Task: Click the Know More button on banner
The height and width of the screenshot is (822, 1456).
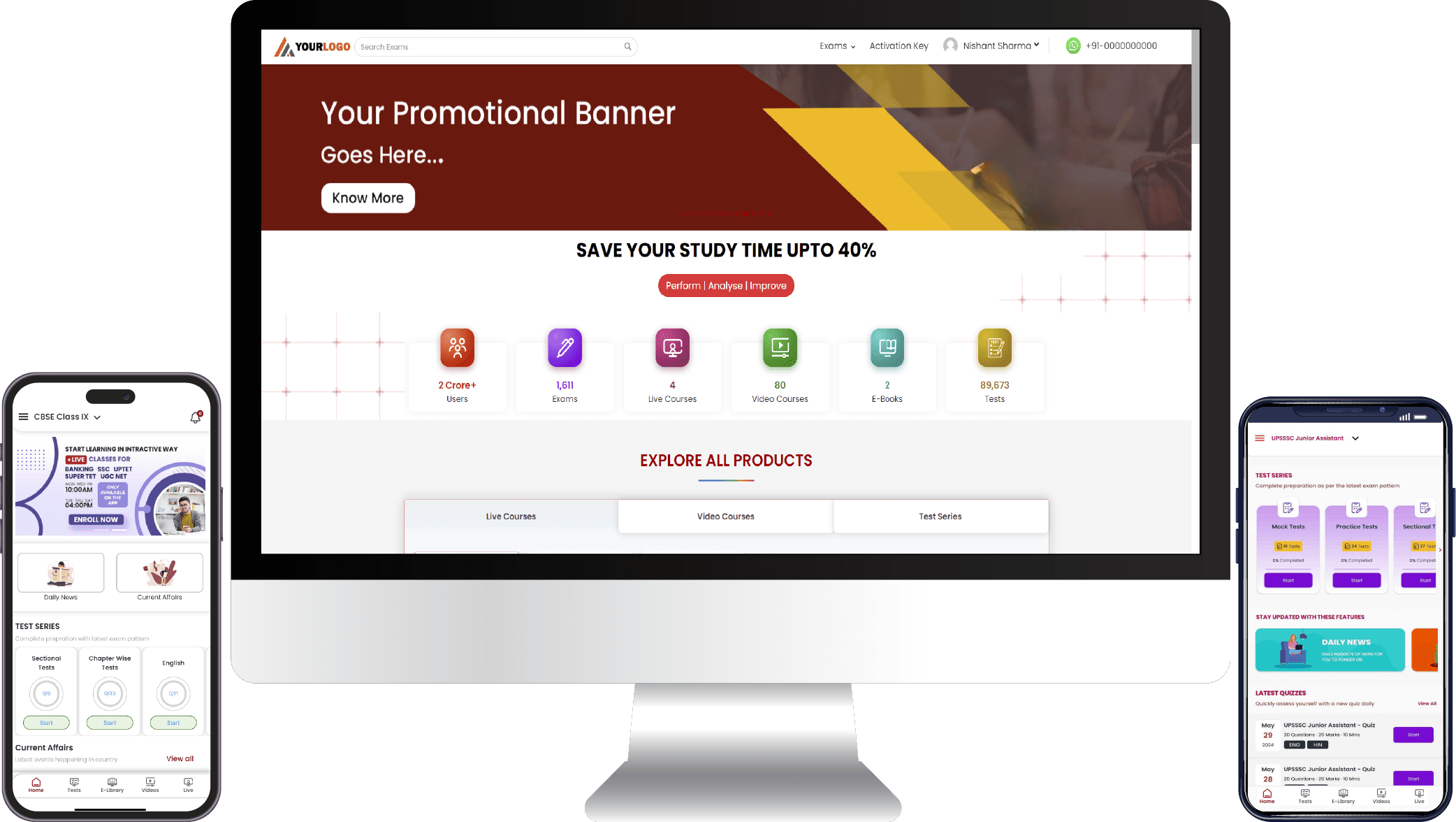Action: 367,197
